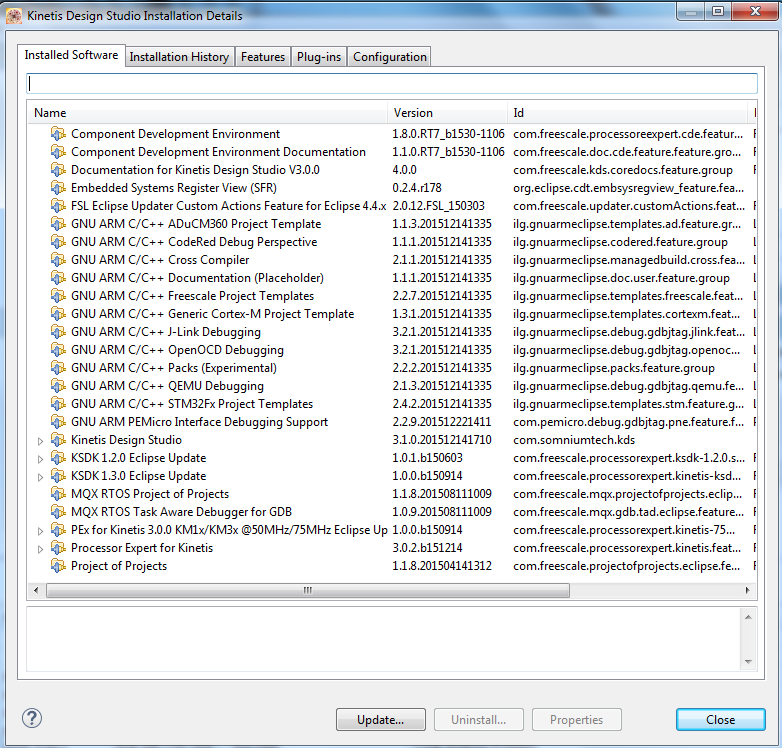Click the CodeRed Debug Perspective feature icon
This screenshot has height=748, width=782.
click(x=58, y=241)
